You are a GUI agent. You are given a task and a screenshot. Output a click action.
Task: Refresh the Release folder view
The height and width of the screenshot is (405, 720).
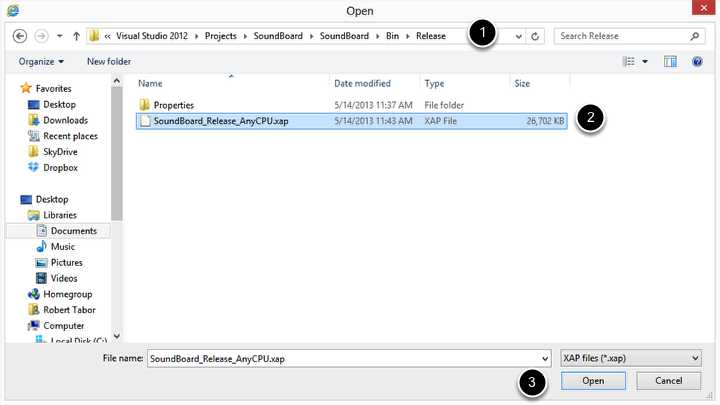535,36
